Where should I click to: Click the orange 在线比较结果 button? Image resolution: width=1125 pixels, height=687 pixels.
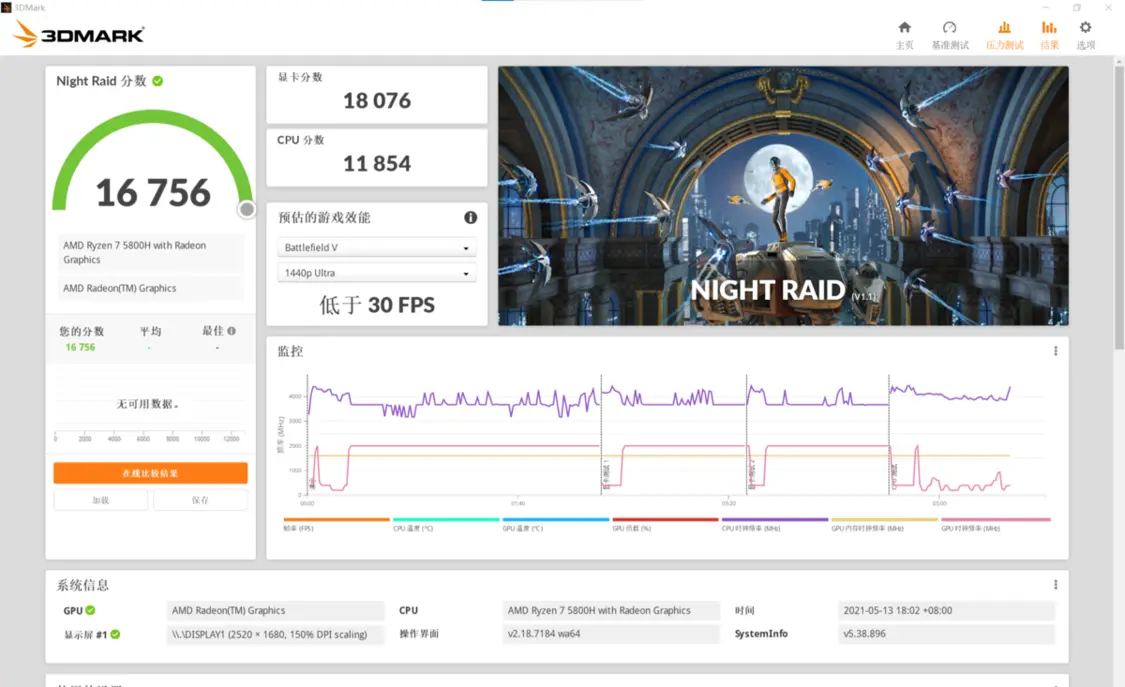pos(150,473)
